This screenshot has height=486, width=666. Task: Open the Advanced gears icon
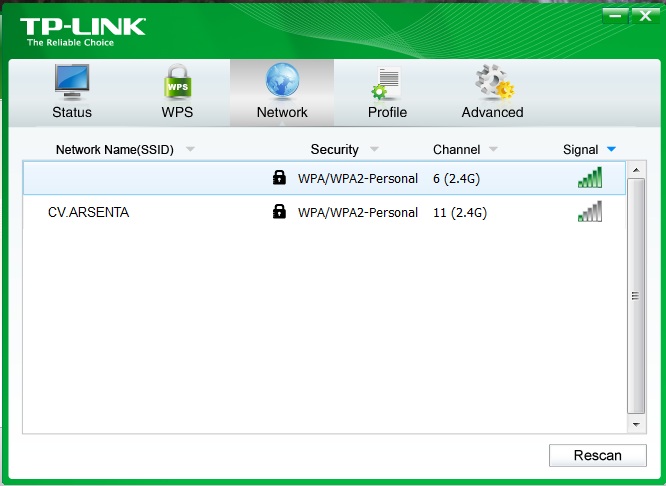[x=494, y=81]
